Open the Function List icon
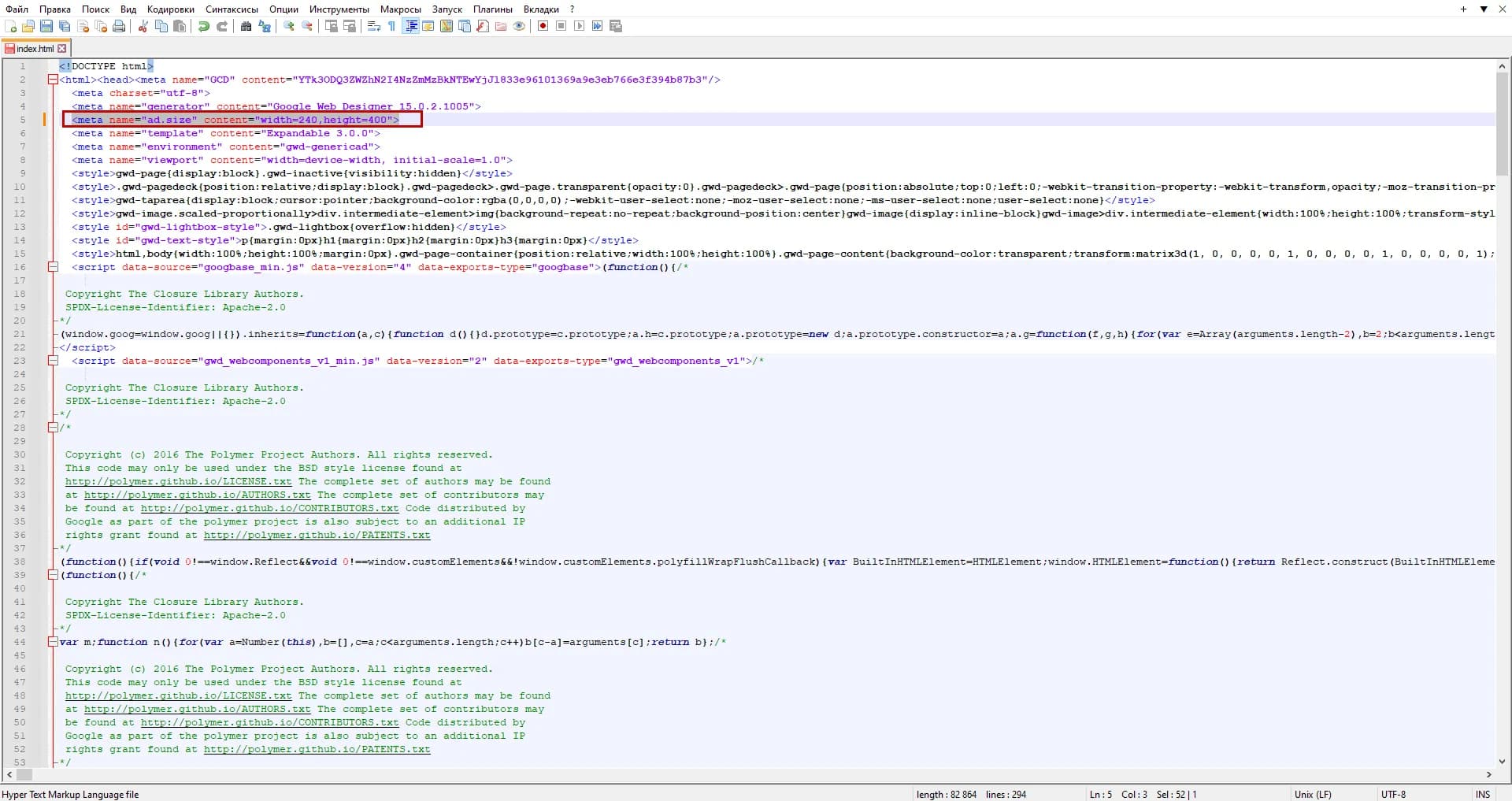 pos(483,26)
